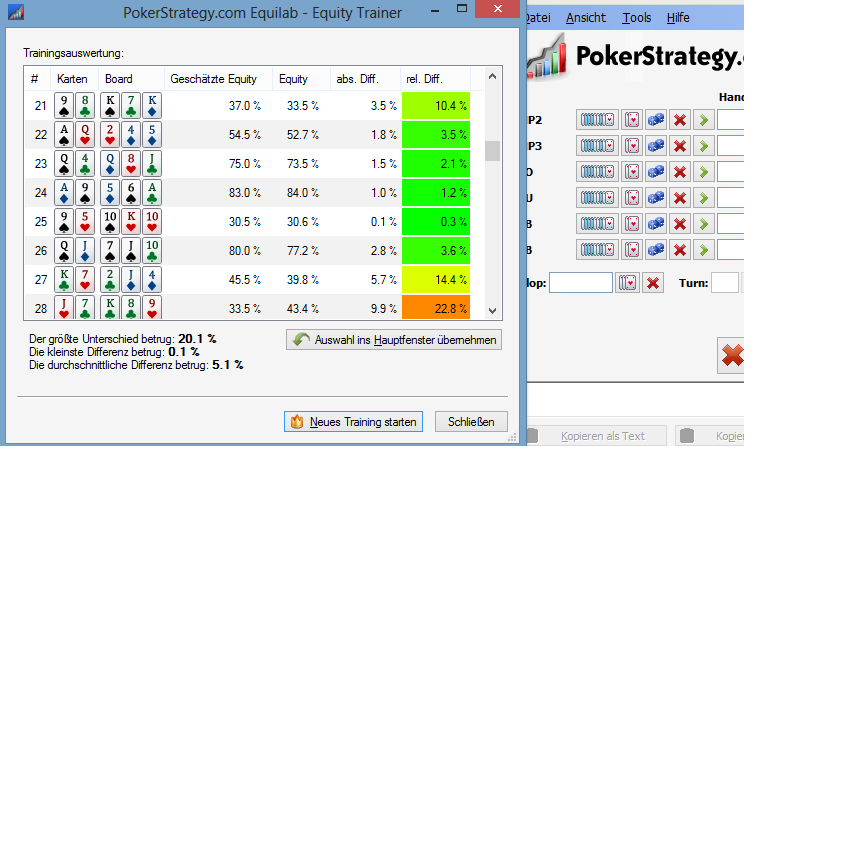Click the blue dice randomize icon for P2
The width and height of the screenshot is (855, 850).
pos(656,120)
